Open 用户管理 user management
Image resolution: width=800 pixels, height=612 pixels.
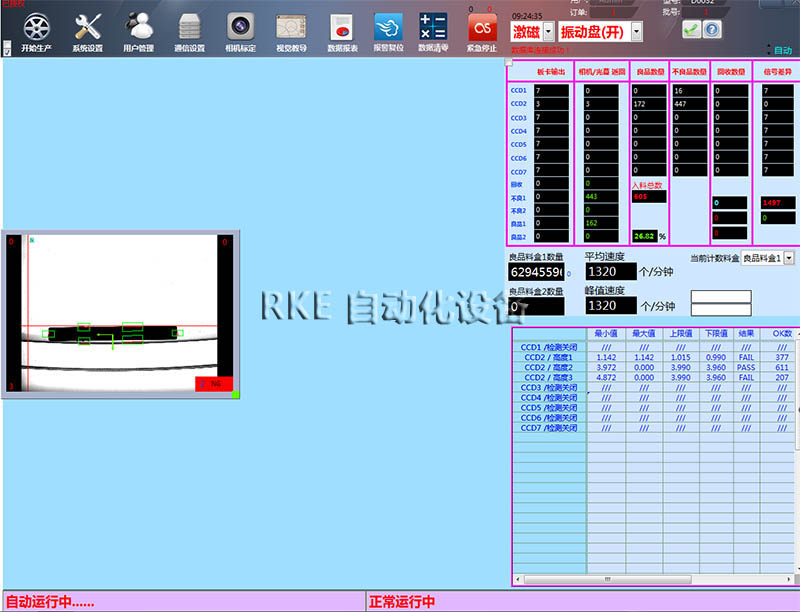138,30
